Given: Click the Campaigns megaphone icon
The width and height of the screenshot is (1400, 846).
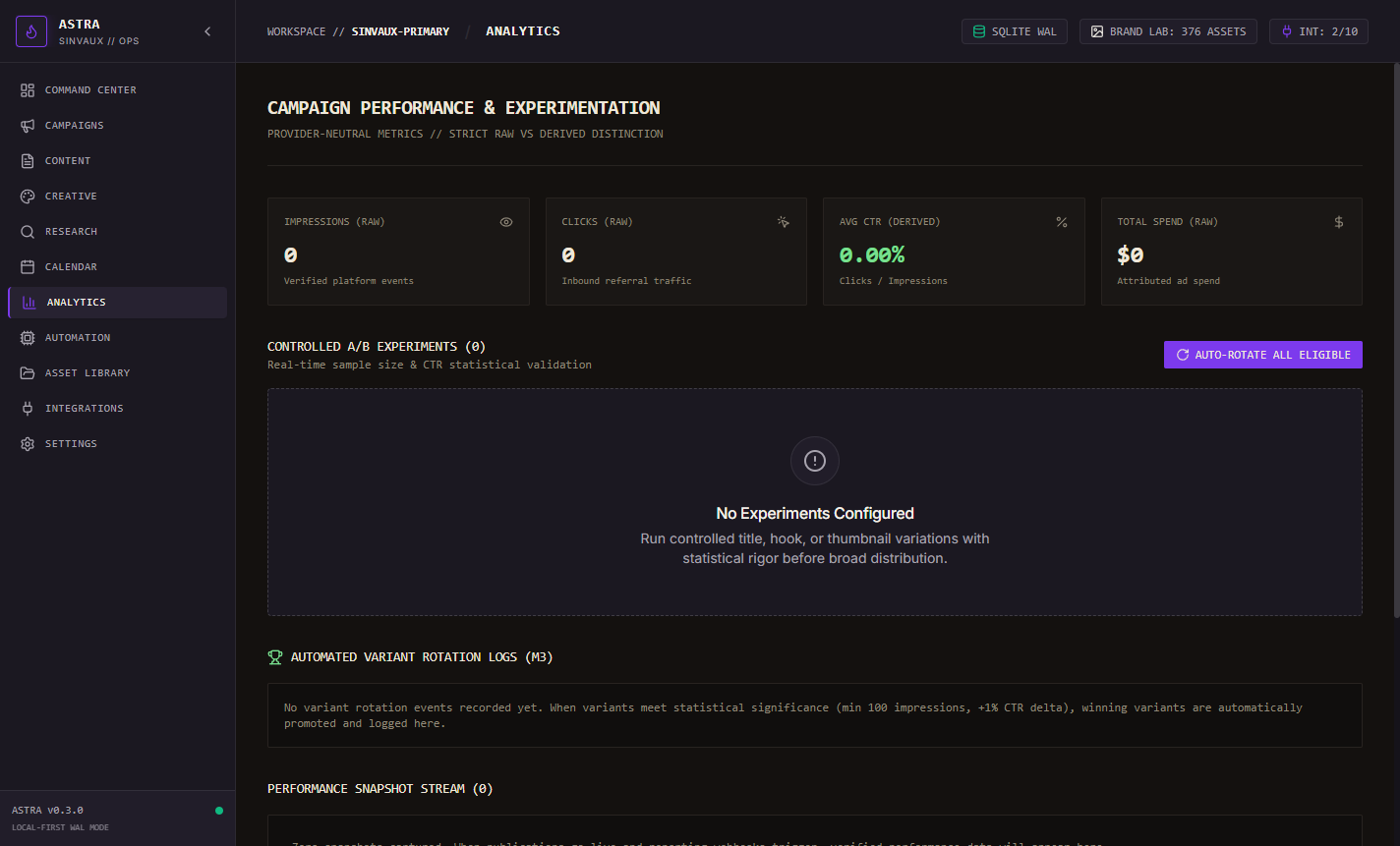Looking at the screenshot, I should [28, 126].
